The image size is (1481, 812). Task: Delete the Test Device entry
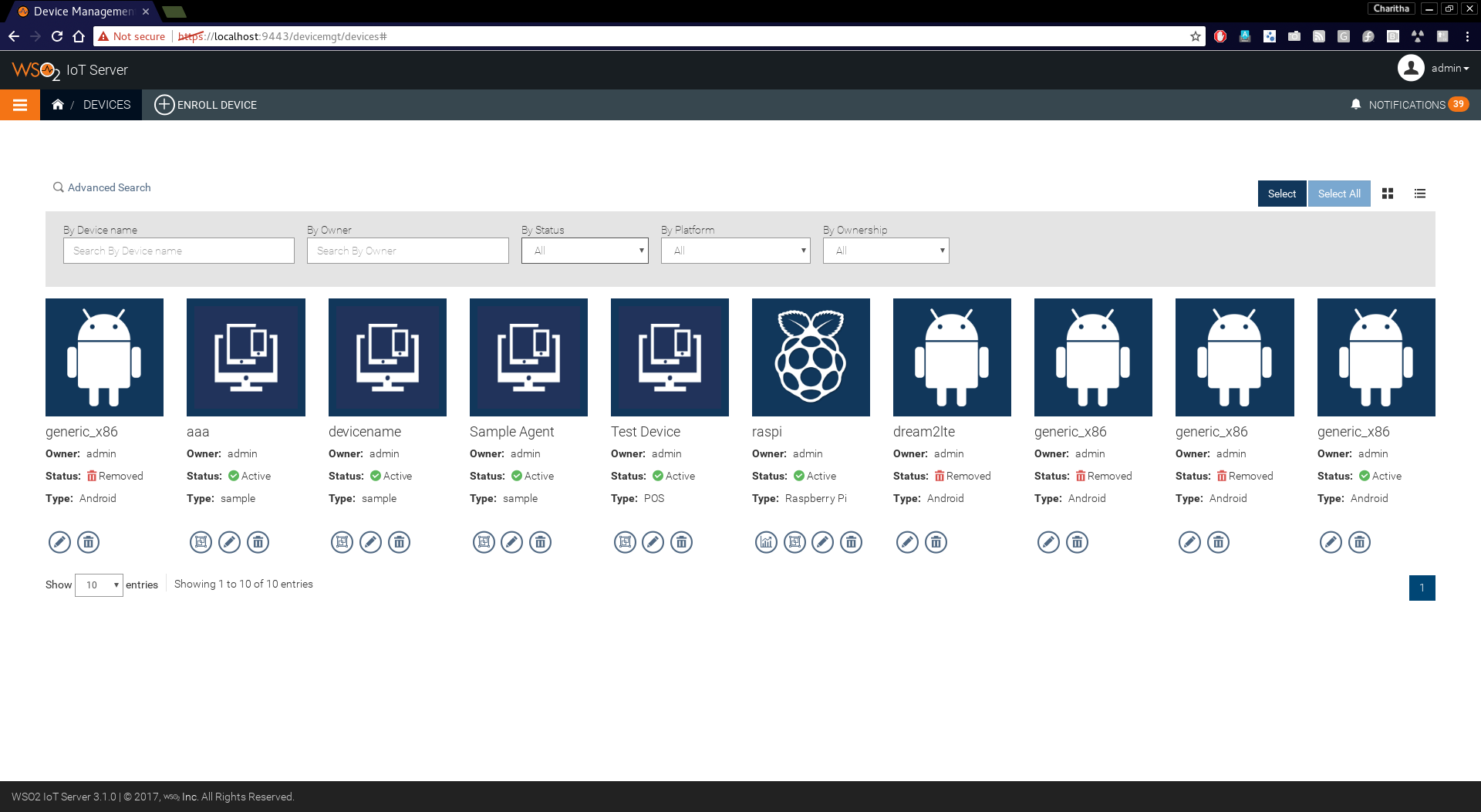(681, 542)
